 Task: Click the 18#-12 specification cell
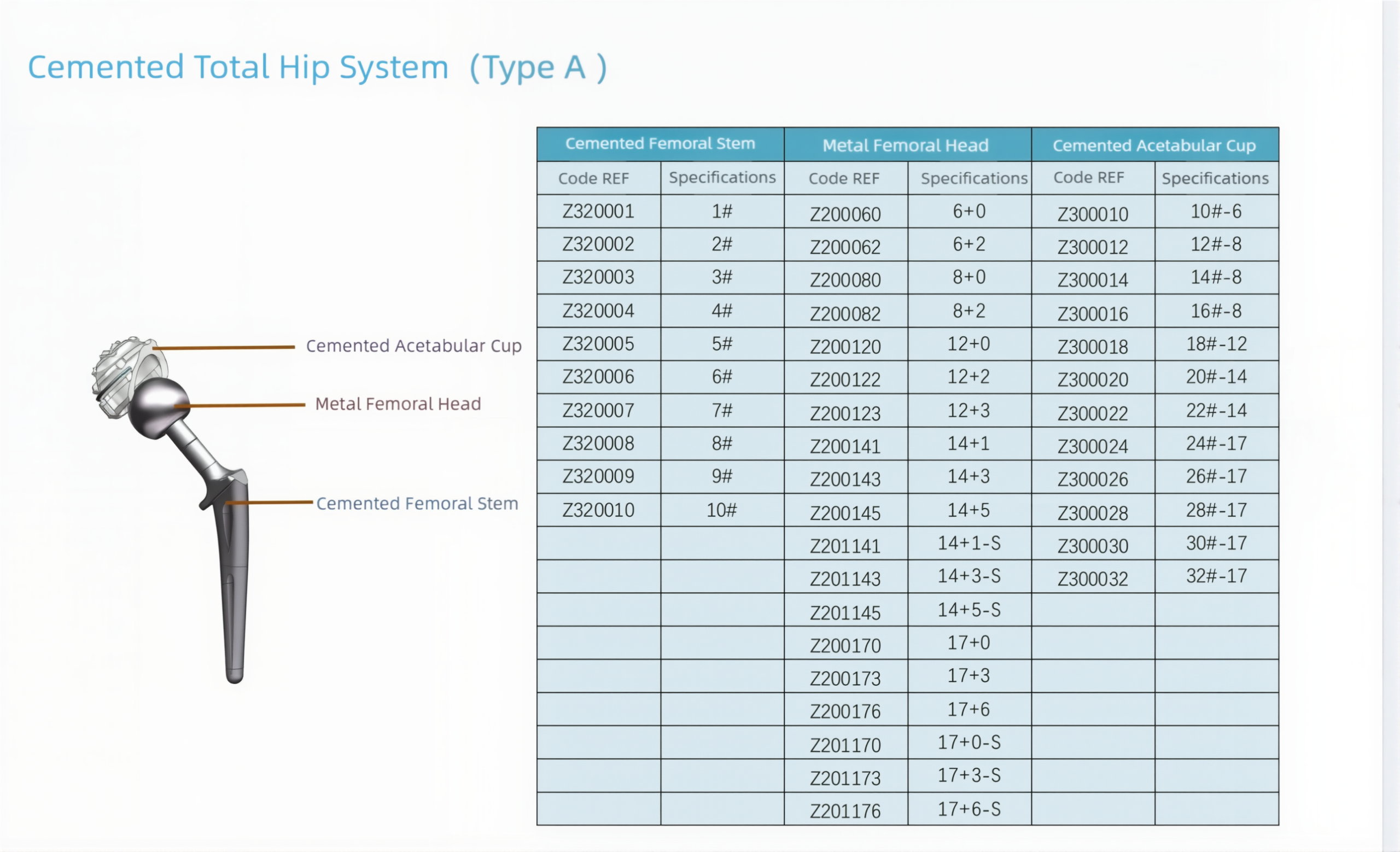pos(1215,343)
